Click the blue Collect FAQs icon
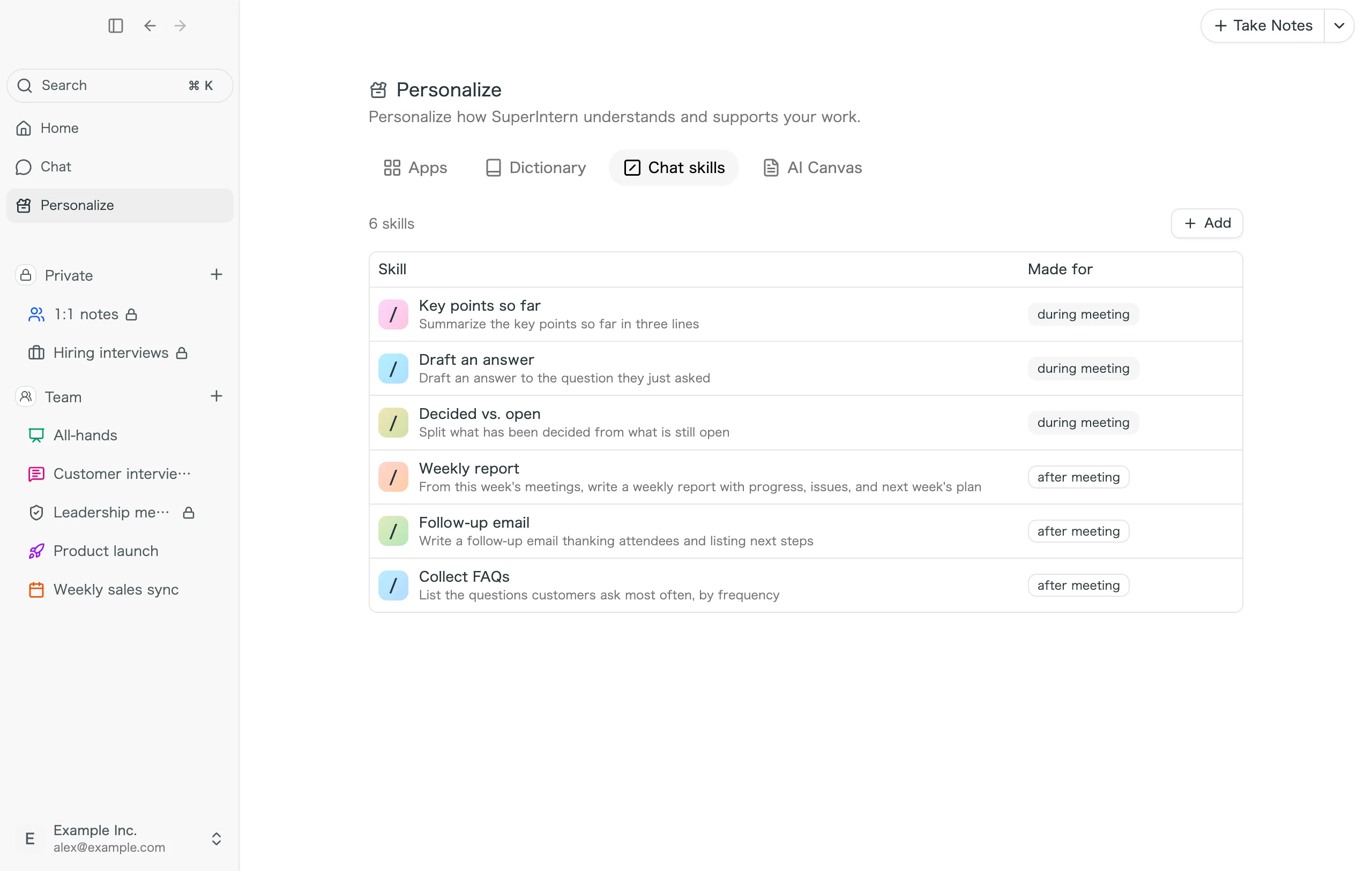Viewport: 1372px width, 871px height. pyautogui.click(x=393, y=585)
